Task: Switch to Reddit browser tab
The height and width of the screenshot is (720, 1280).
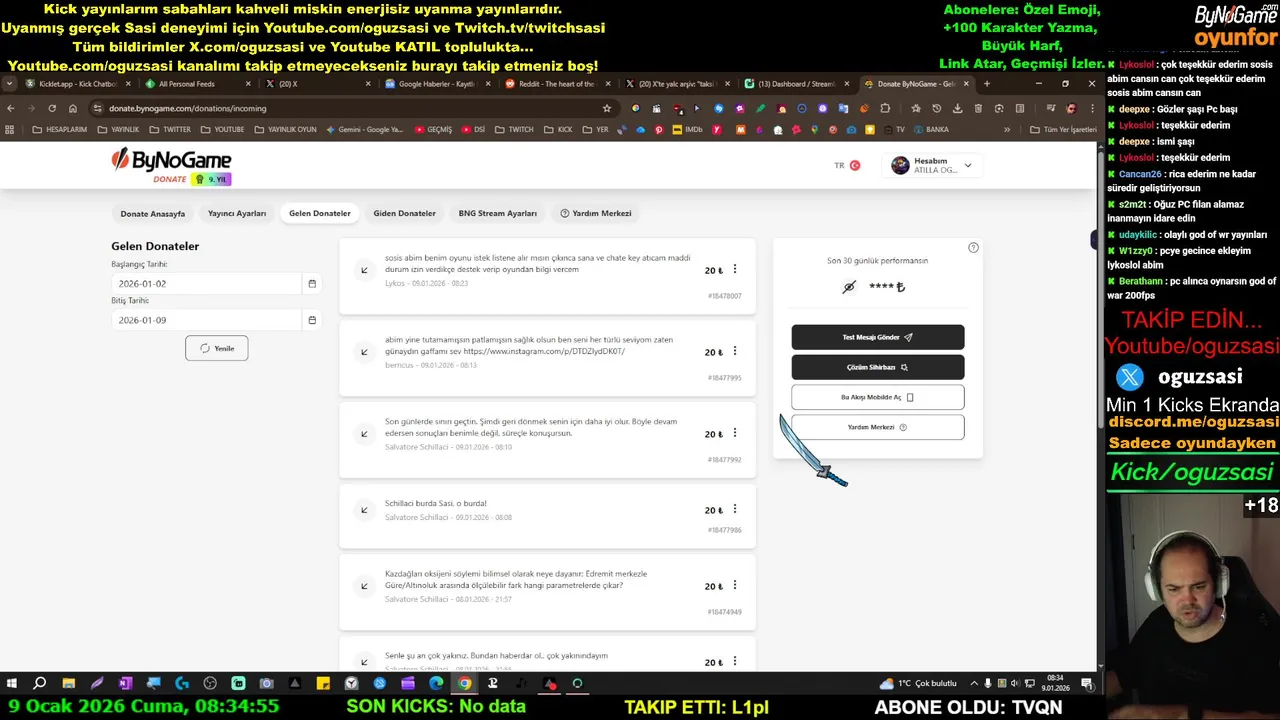Action: pyautogui.click(x=560, y=84)
